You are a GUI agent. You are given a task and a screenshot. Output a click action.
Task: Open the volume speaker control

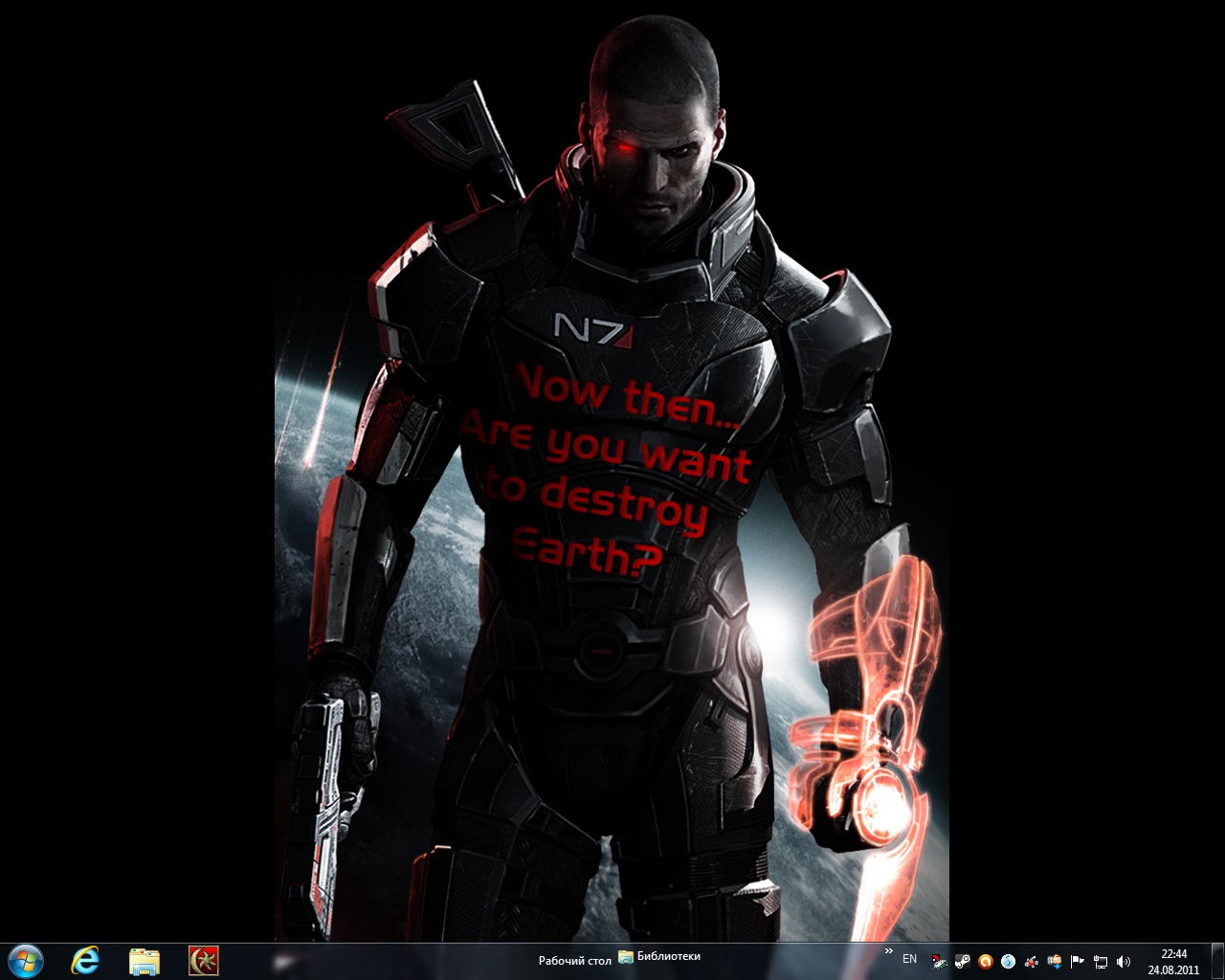click(1124, 961)
